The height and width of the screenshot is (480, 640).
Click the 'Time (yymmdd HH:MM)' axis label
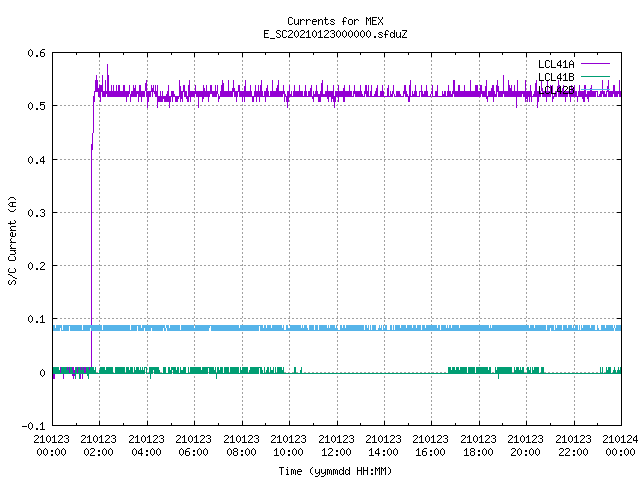point(335,471)
